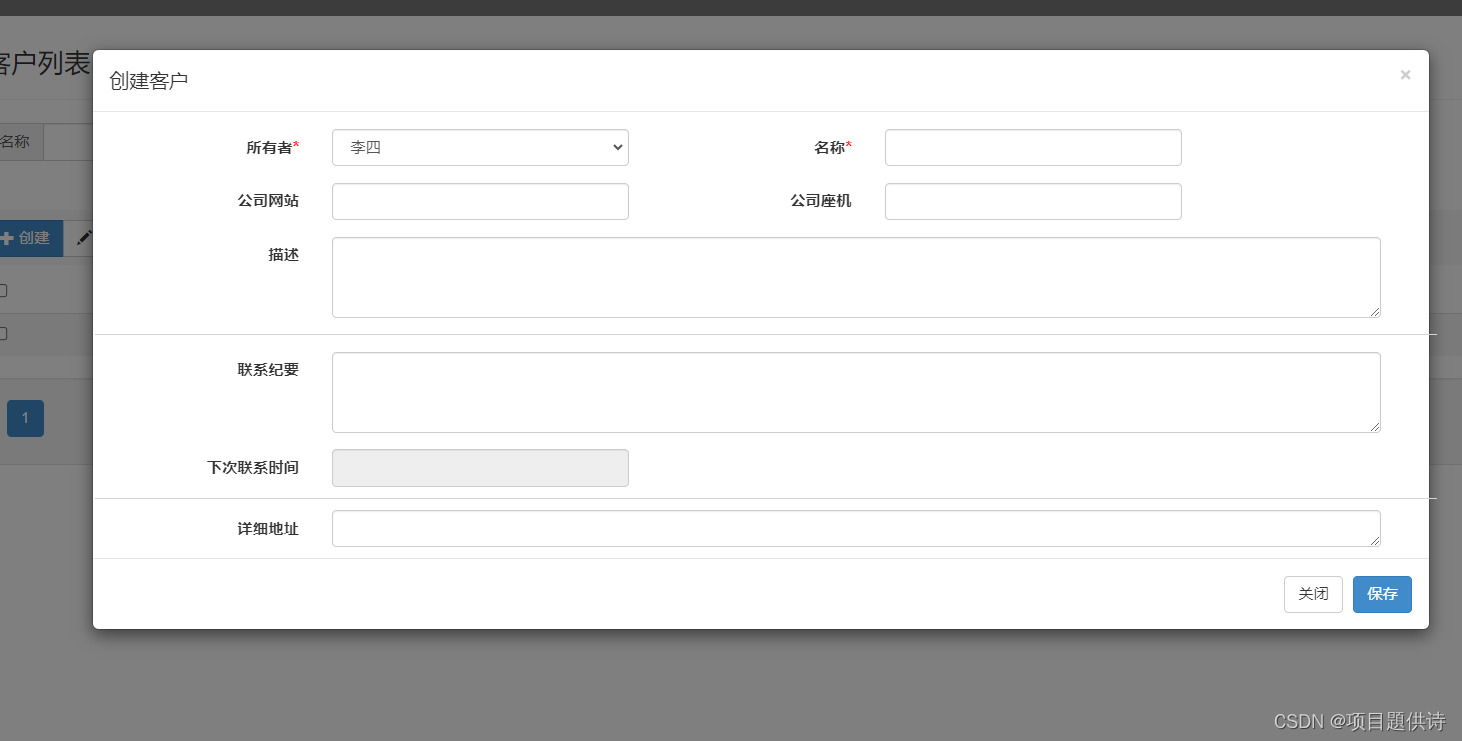Click the 详细地址 text area
The image size is (1462, 741).
(856, 528)
